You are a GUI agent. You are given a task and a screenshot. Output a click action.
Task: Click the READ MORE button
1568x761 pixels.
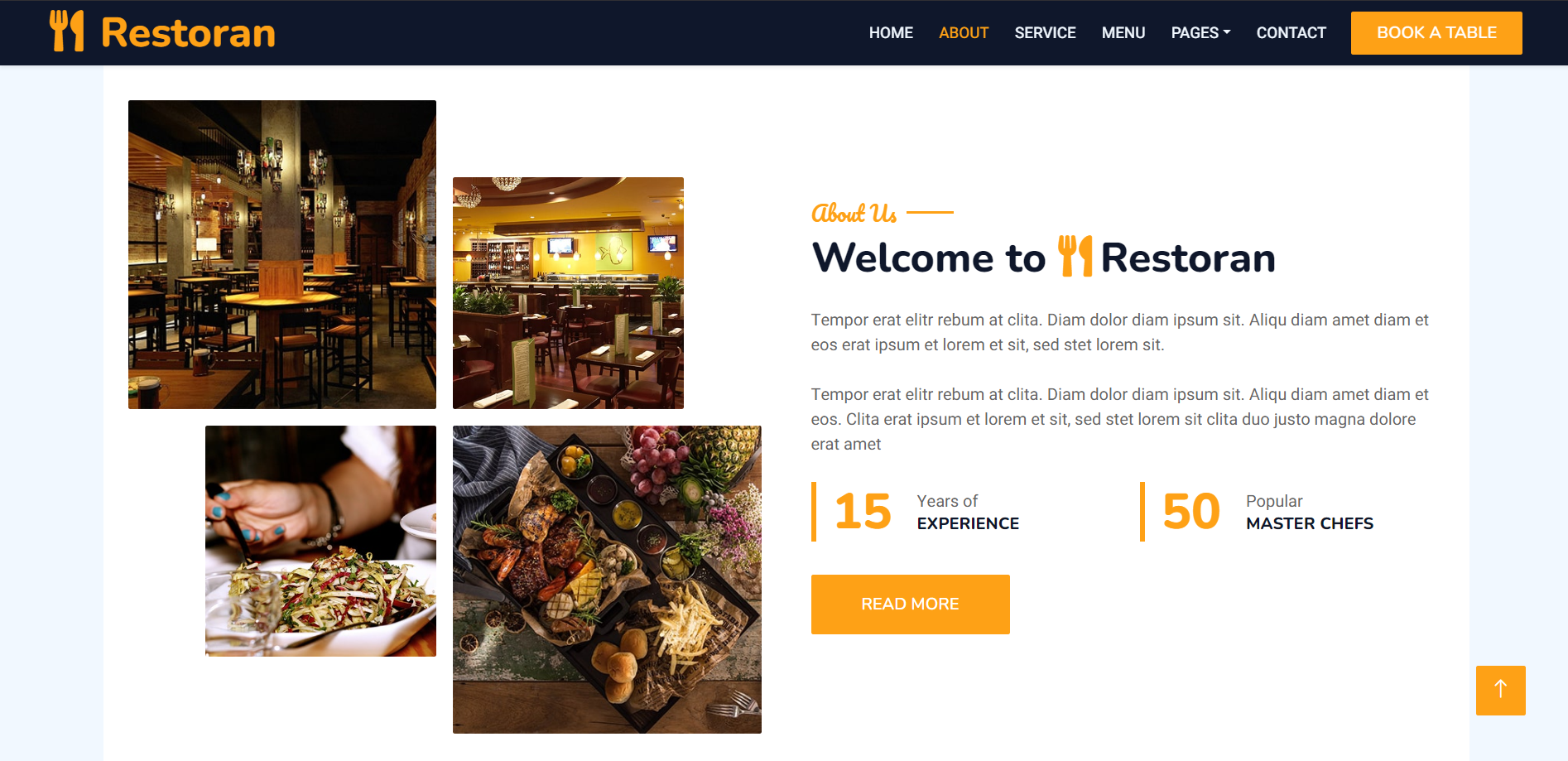click(x=910, y=604)
